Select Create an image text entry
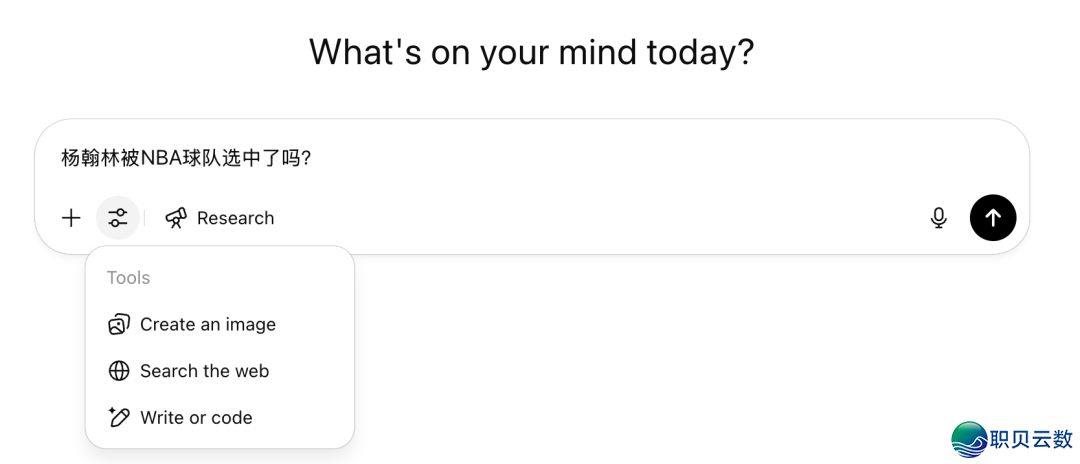The width and height of the screenshot is (1080, 464). [x=208, y=324]
